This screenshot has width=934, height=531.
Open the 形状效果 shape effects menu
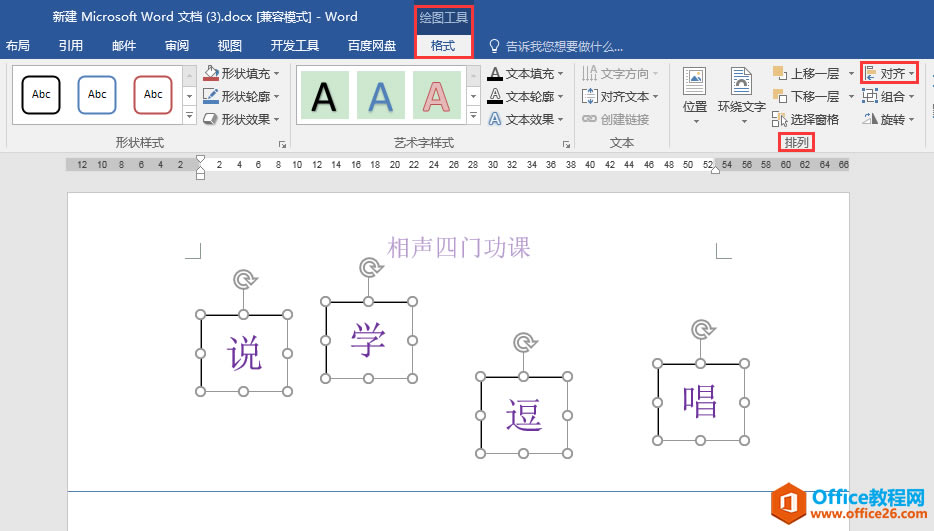coord(242,119)
